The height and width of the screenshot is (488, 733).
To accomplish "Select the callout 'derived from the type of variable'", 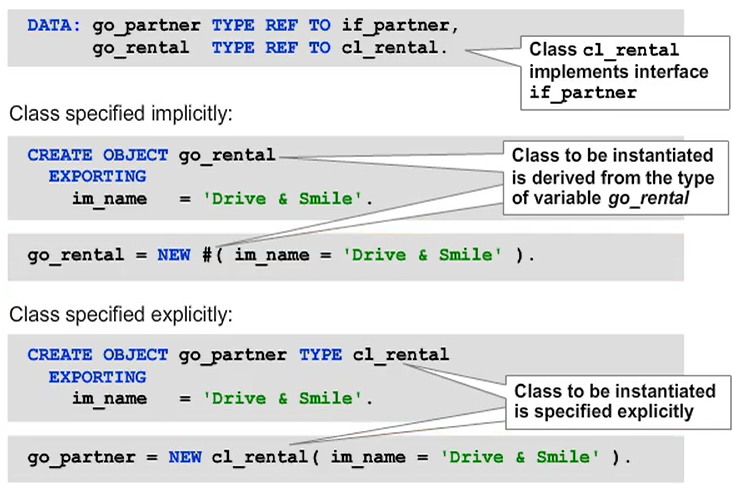I will point(613,178).
